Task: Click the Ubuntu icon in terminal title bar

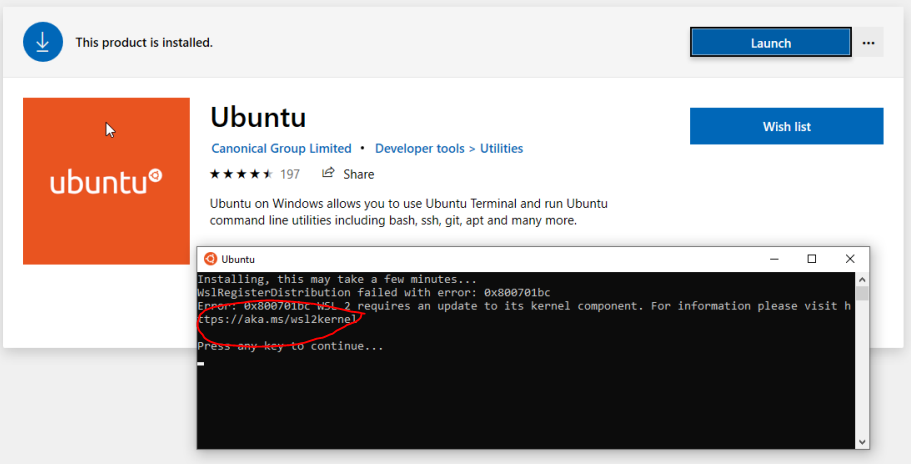Action: point(210,259)
